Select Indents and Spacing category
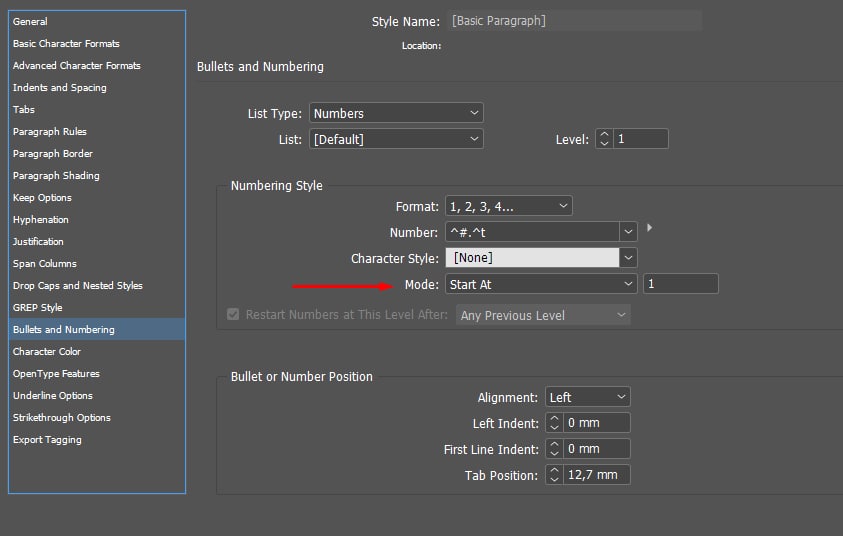 (60, 88)
